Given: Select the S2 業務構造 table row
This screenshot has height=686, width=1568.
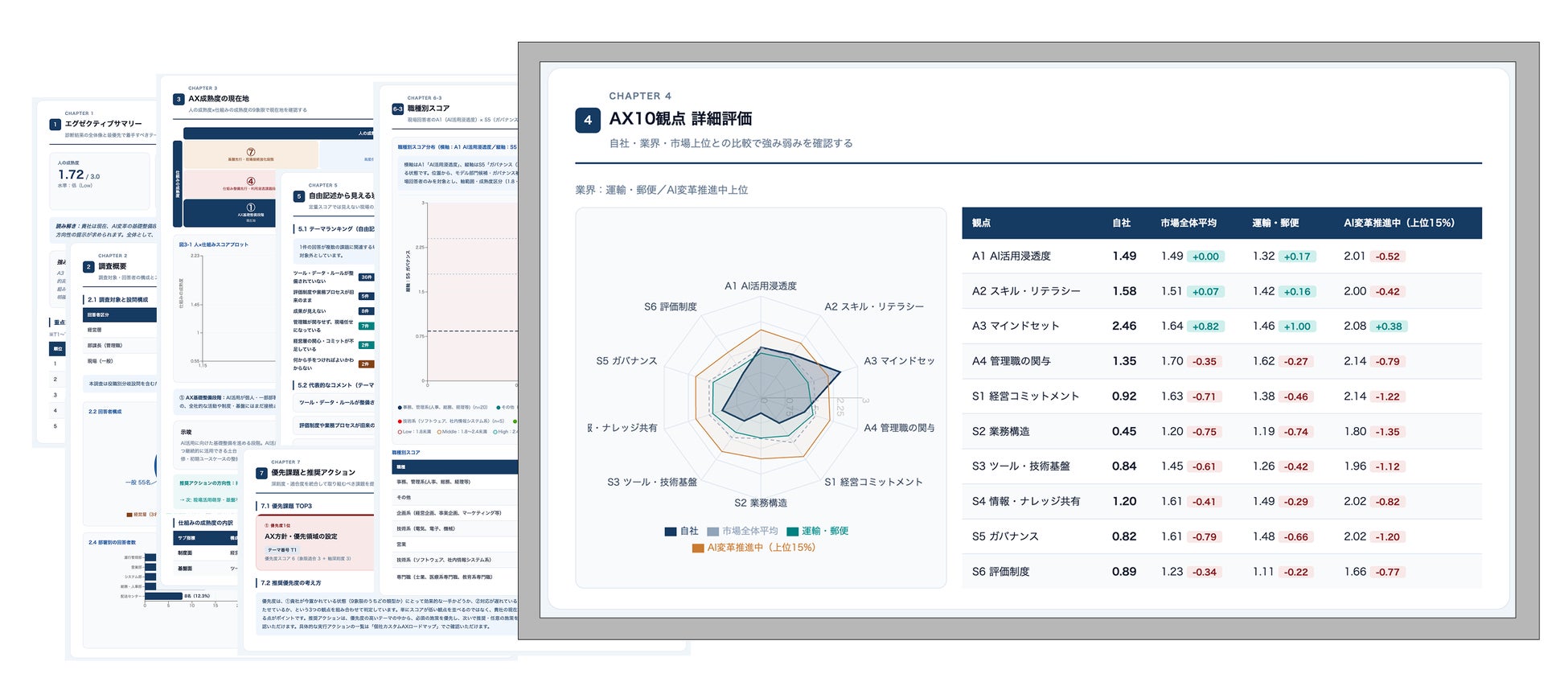Looking at the screenshot, I should (1221, 431).
